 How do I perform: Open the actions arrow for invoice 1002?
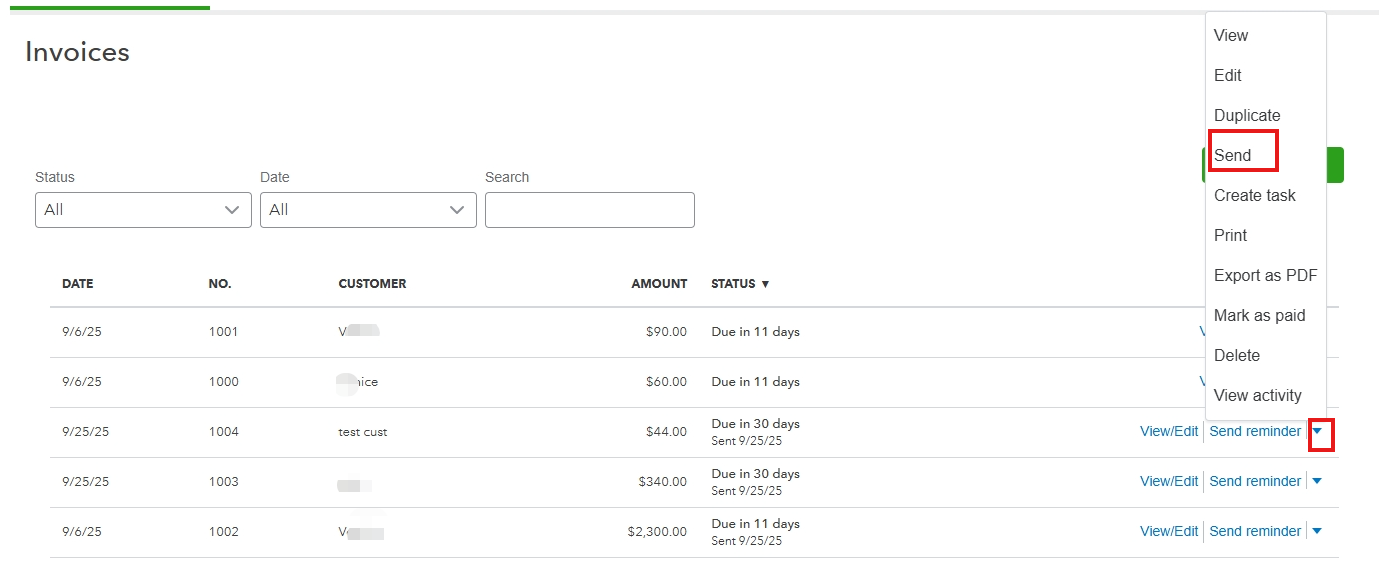coord(1317,532)
